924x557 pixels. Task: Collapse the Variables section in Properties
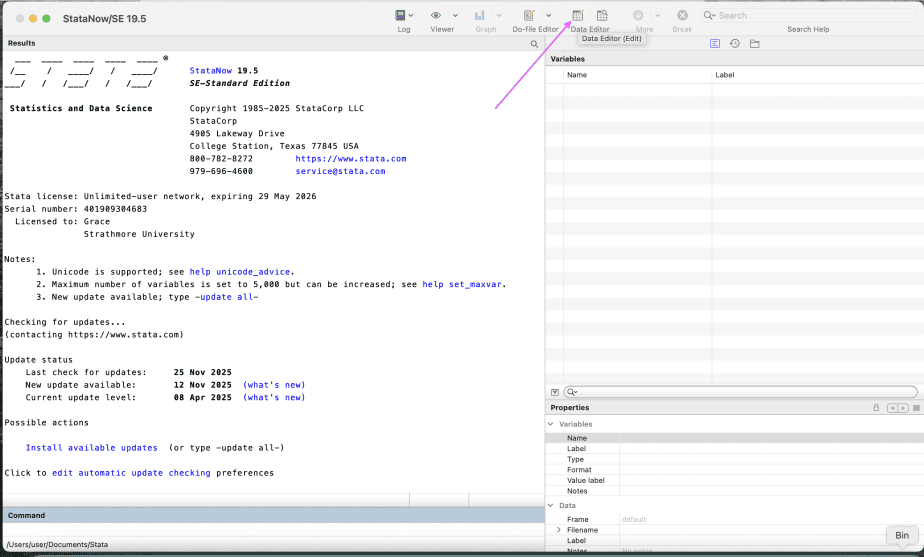coord(550,424)
